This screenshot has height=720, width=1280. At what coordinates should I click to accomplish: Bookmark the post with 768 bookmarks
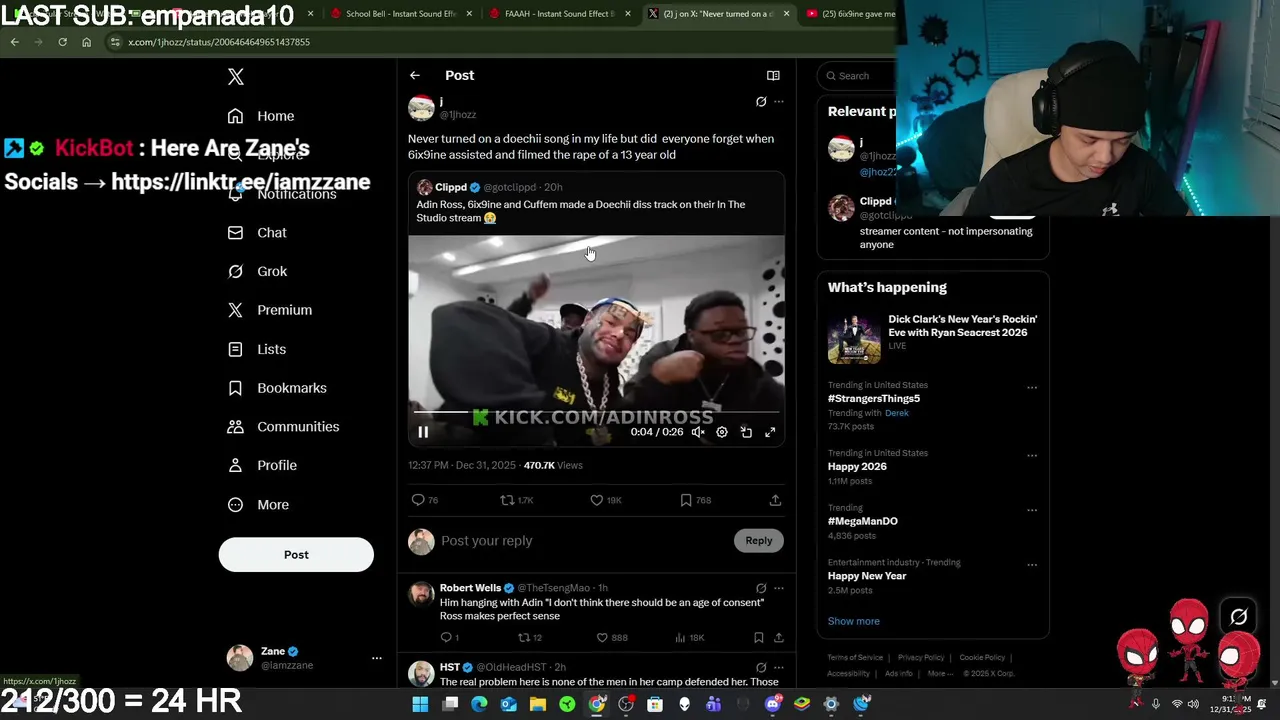(x=686, y=500)
